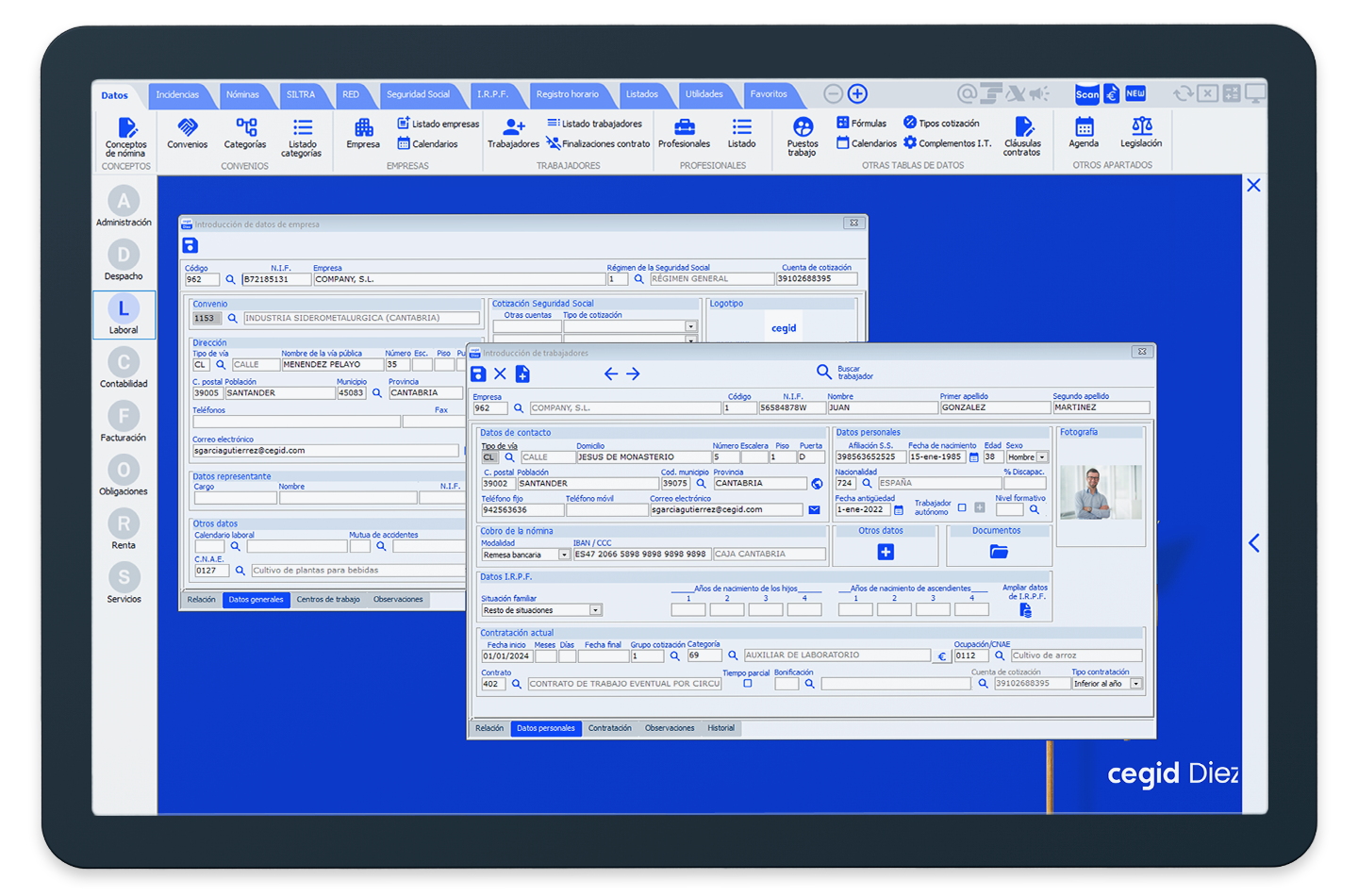Open the Contratación tab in worker window
The width and height of the screenshot is (1358, 896).
(x=609, y=728)
